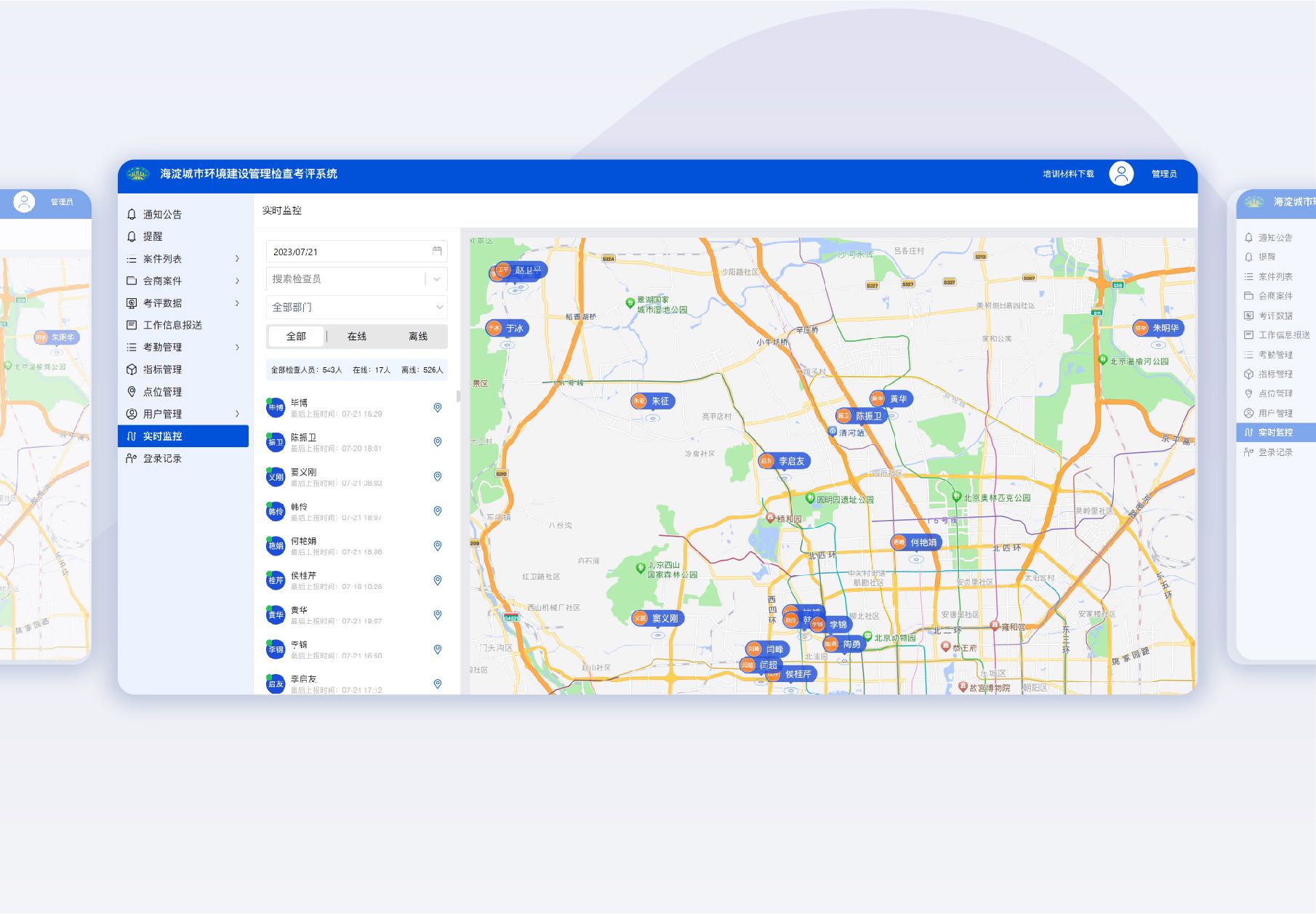Show only 离线 inspectors
Viewport: 1316px width, 914px height.
pyautogui.click(x=418, y=337)
